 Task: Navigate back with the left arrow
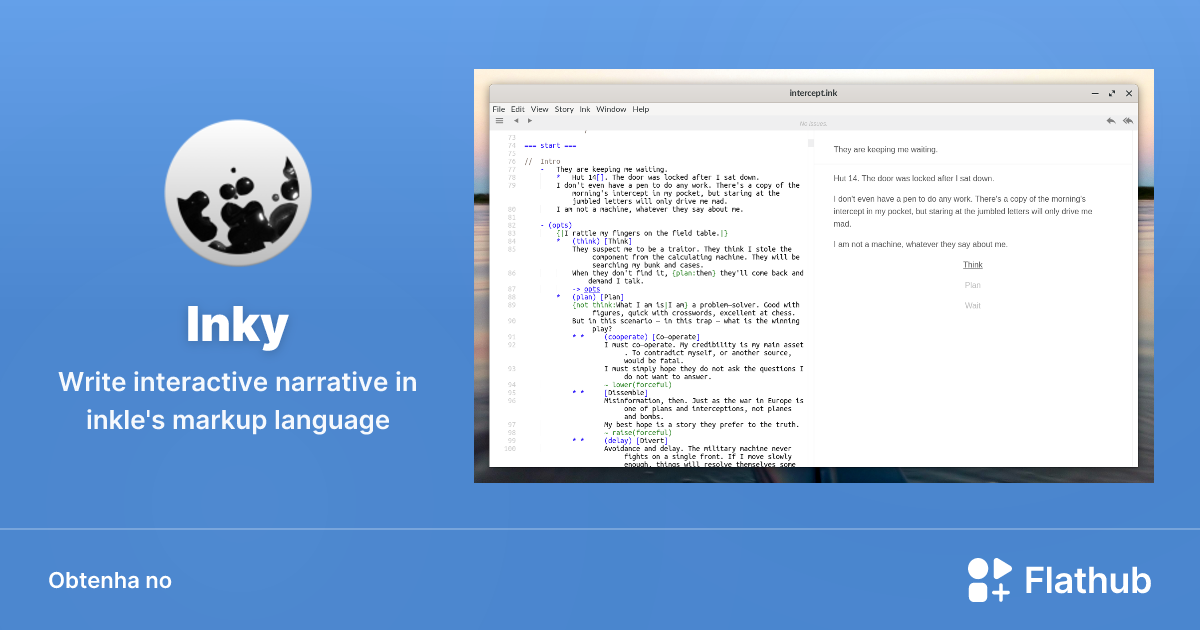click(x=515, y=120)
